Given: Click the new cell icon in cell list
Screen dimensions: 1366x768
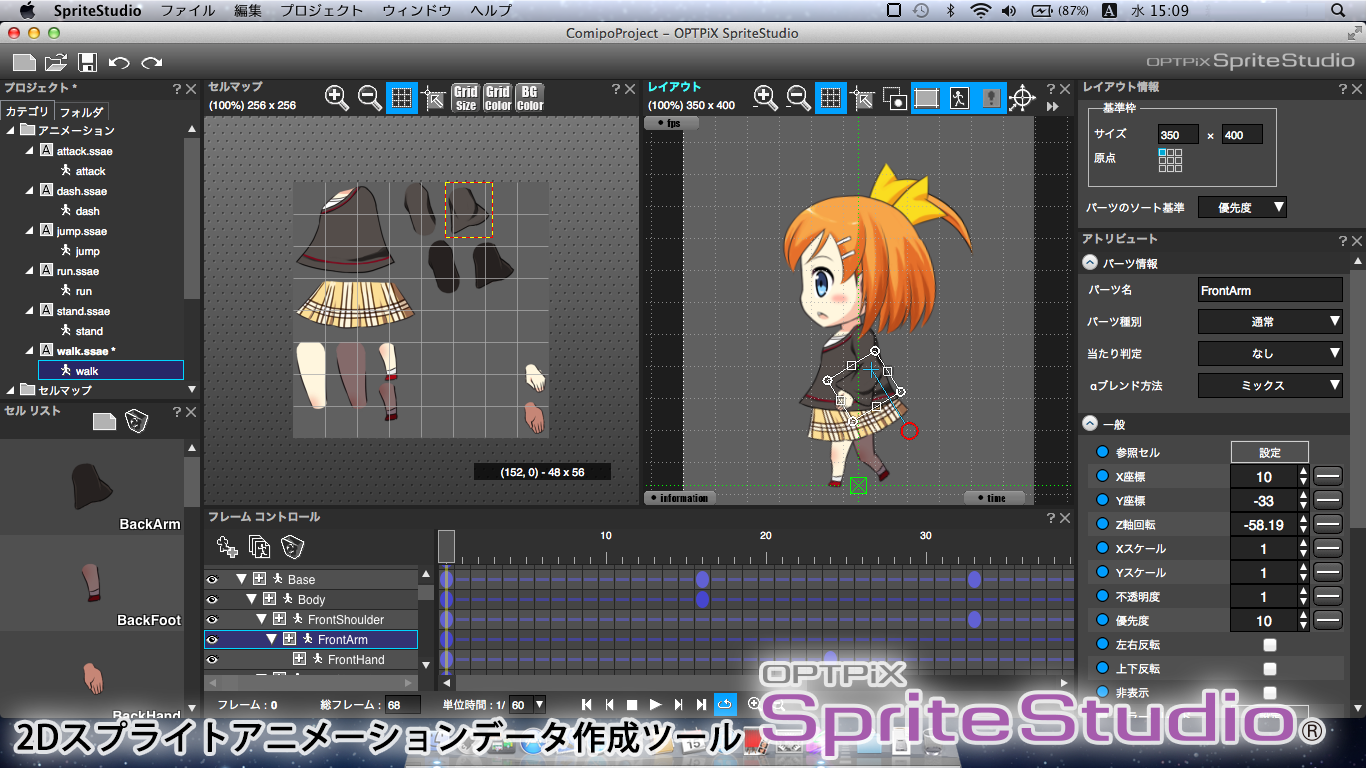Looking at the screenshot, I should click(104, 421).
